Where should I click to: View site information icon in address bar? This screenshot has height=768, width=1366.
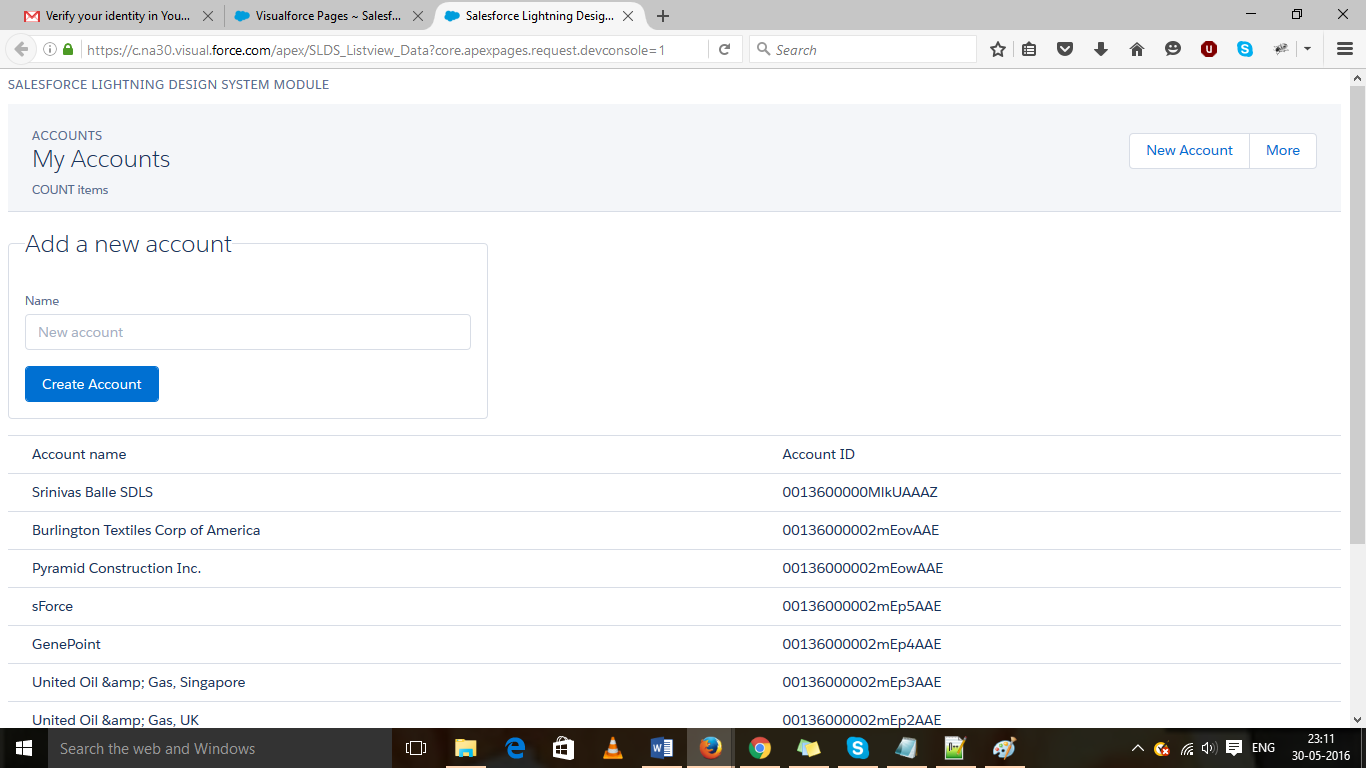tap(50, 49)
